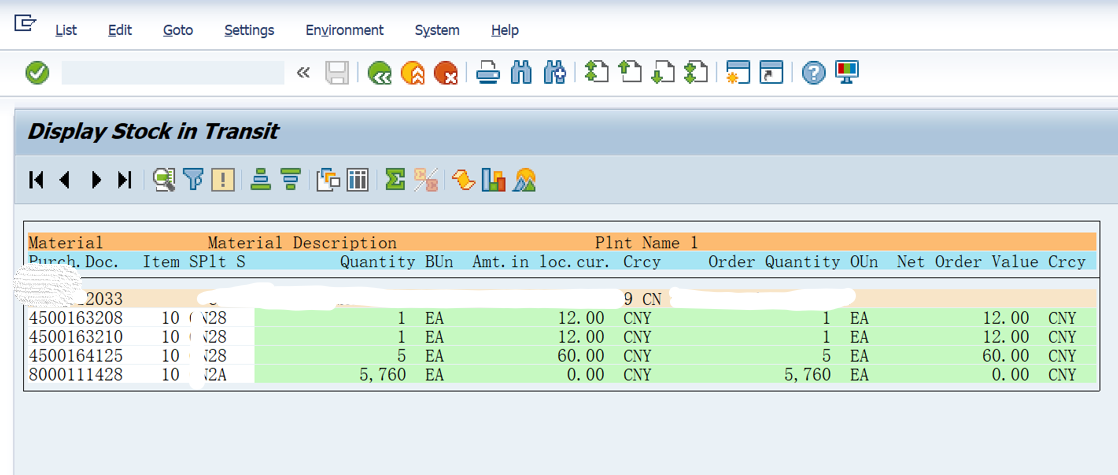Collapse the command field with double-chevron arrow
Image resolution: width=1118 pixels, height=475 pixels.
pyautogui.click(x=303, y=73)
